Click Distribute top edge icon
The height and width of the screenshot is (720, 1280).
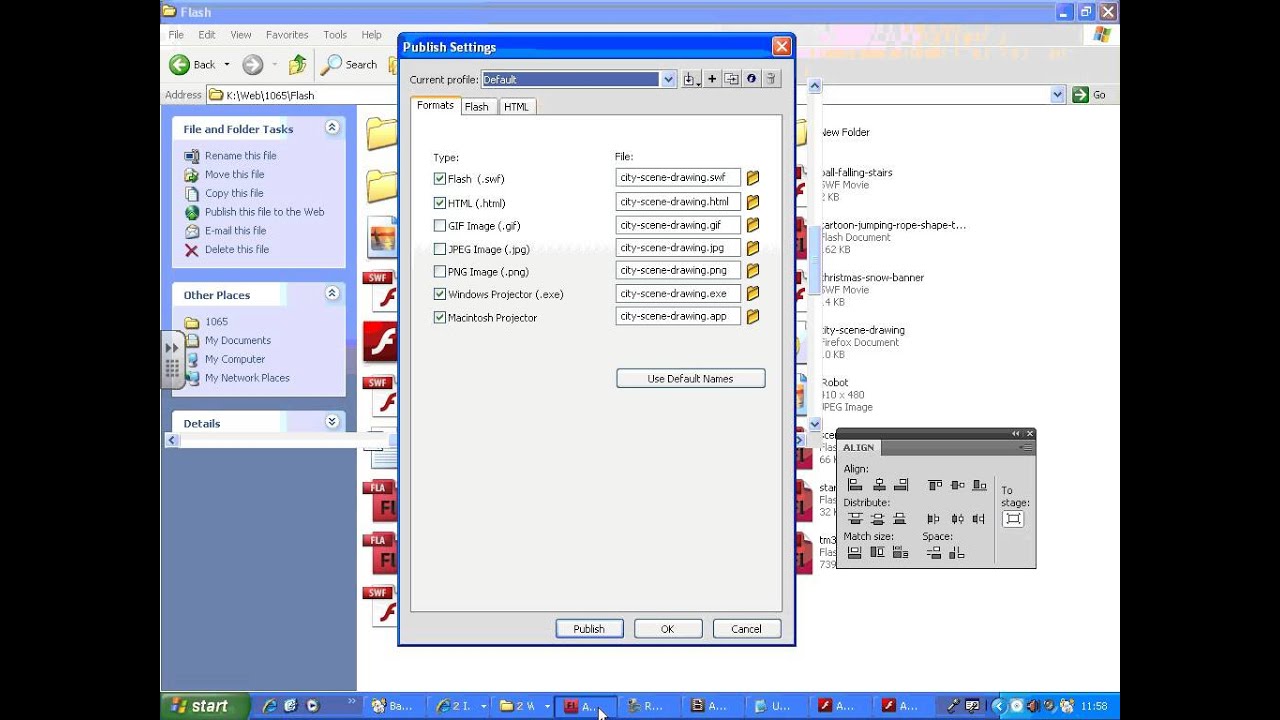[855, 519]
